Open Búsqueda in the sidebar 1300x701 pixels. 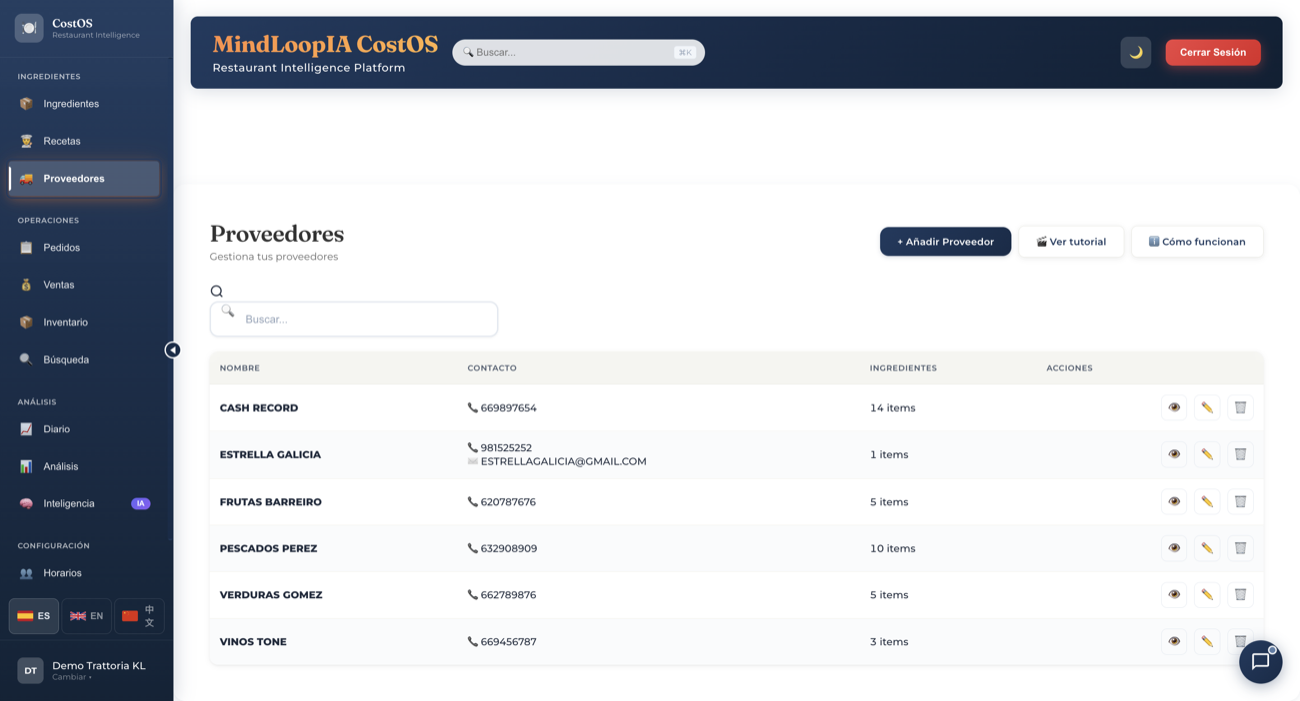pyautogui.click(x=84, y=359)
